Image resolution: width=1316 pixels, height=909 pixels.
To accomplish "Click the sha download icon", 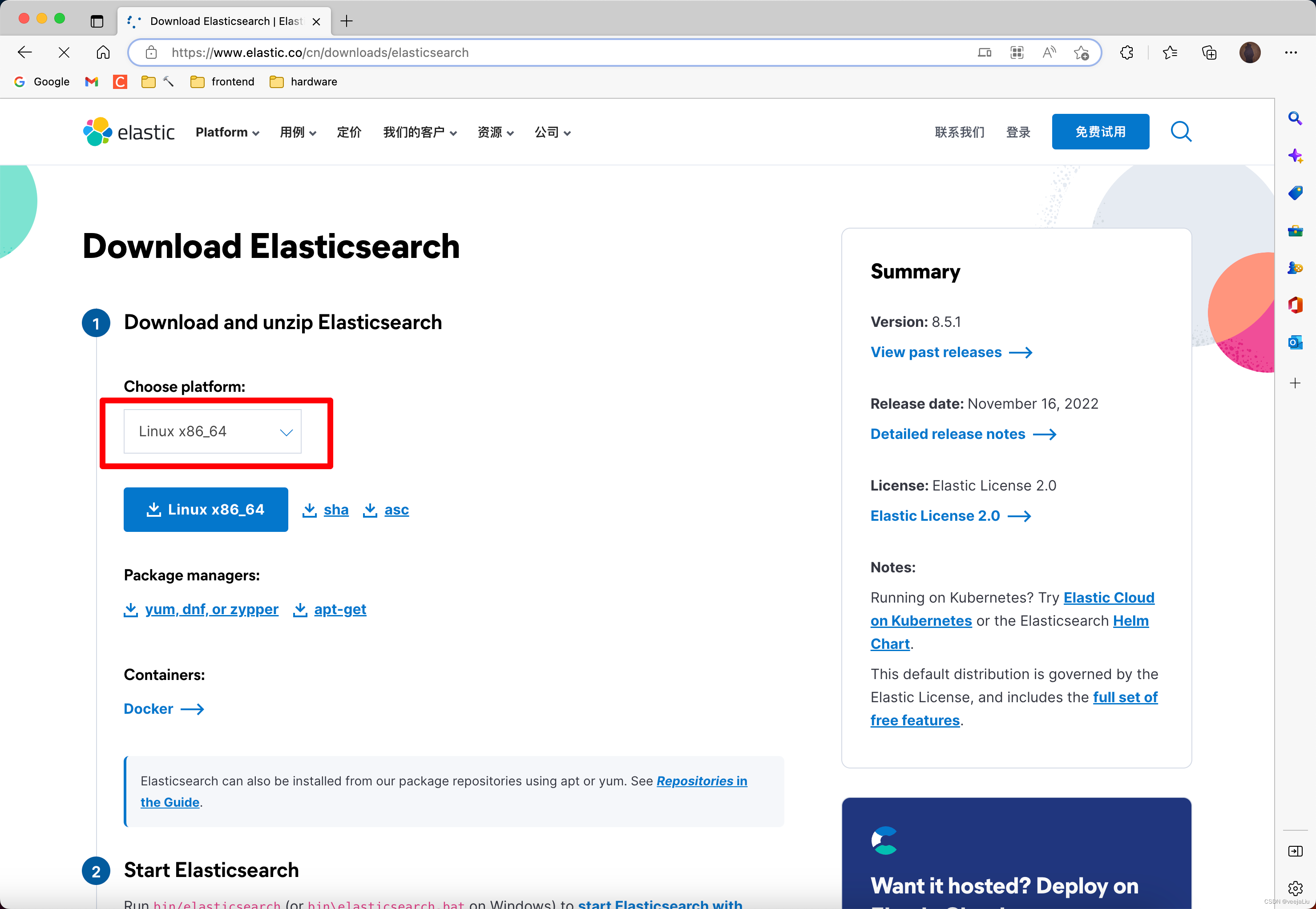I will (310, 509).
